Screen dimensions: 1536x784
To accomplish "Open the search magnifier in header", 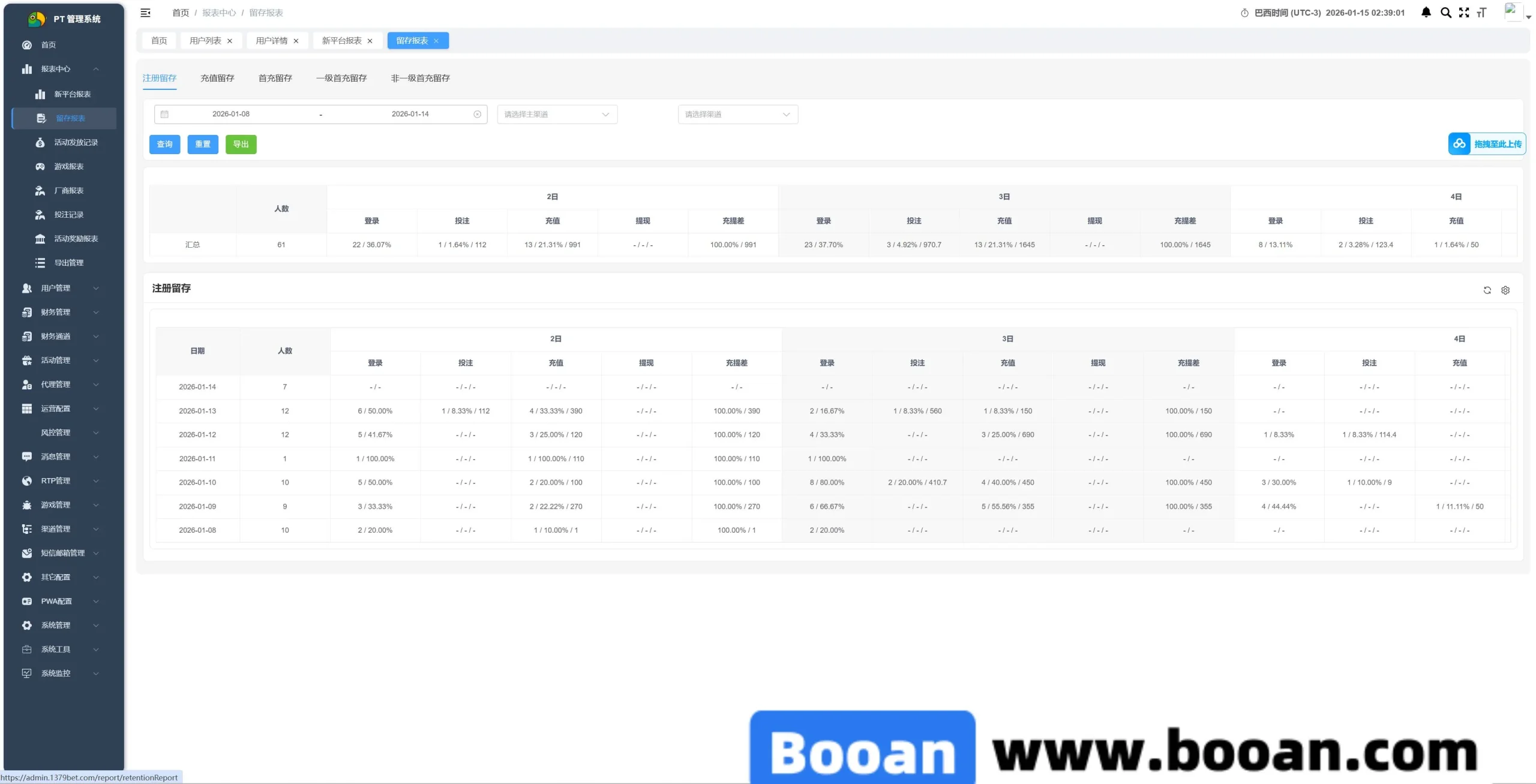I will pyautogui.click(x=1446, y=13).
